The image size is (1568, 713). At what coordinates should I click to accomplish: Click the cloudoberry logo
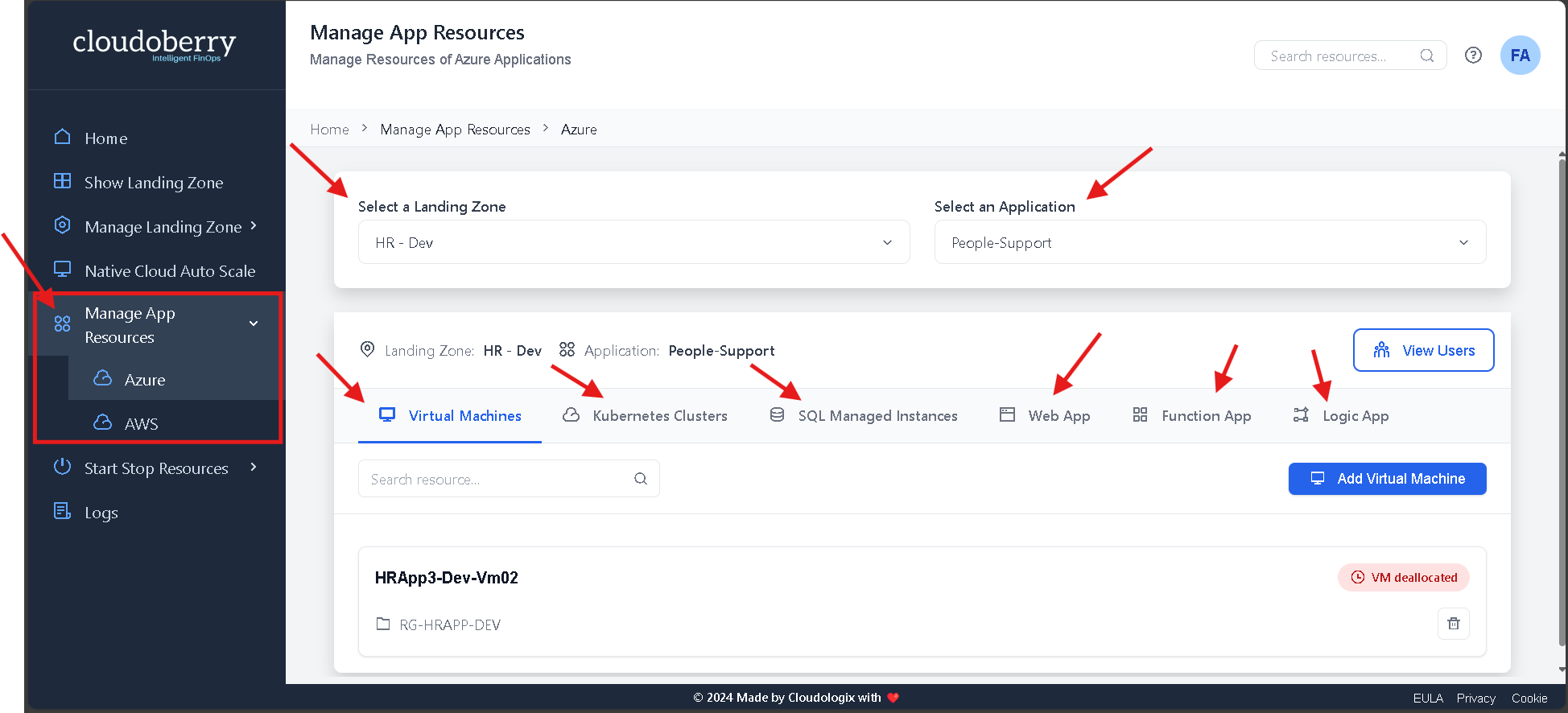[155, 44]
